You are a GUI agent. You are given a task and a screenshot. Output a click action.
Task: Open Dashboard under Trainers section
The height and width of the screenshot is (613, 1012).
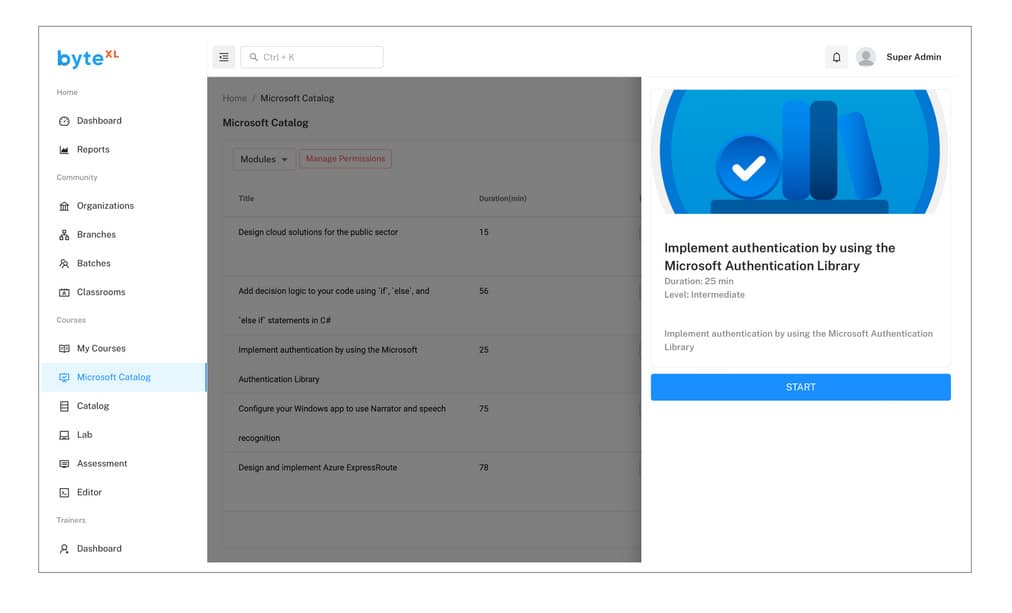coord(123,548)
